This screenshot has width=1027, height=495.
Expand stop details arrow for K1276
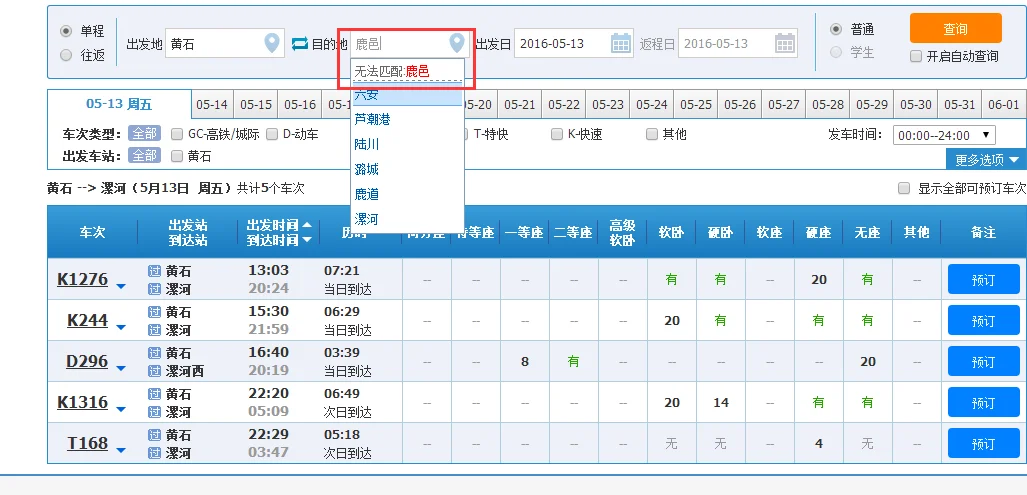point(121,286)
